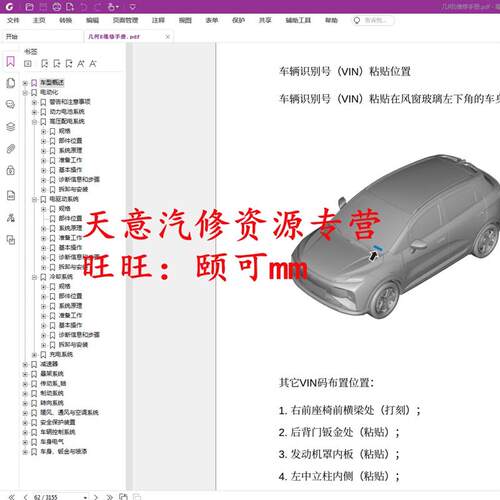Expand the 动力电池系统 bookmark node
The width and height of the screenshot is (500, 500).
(x=34, y=112)
